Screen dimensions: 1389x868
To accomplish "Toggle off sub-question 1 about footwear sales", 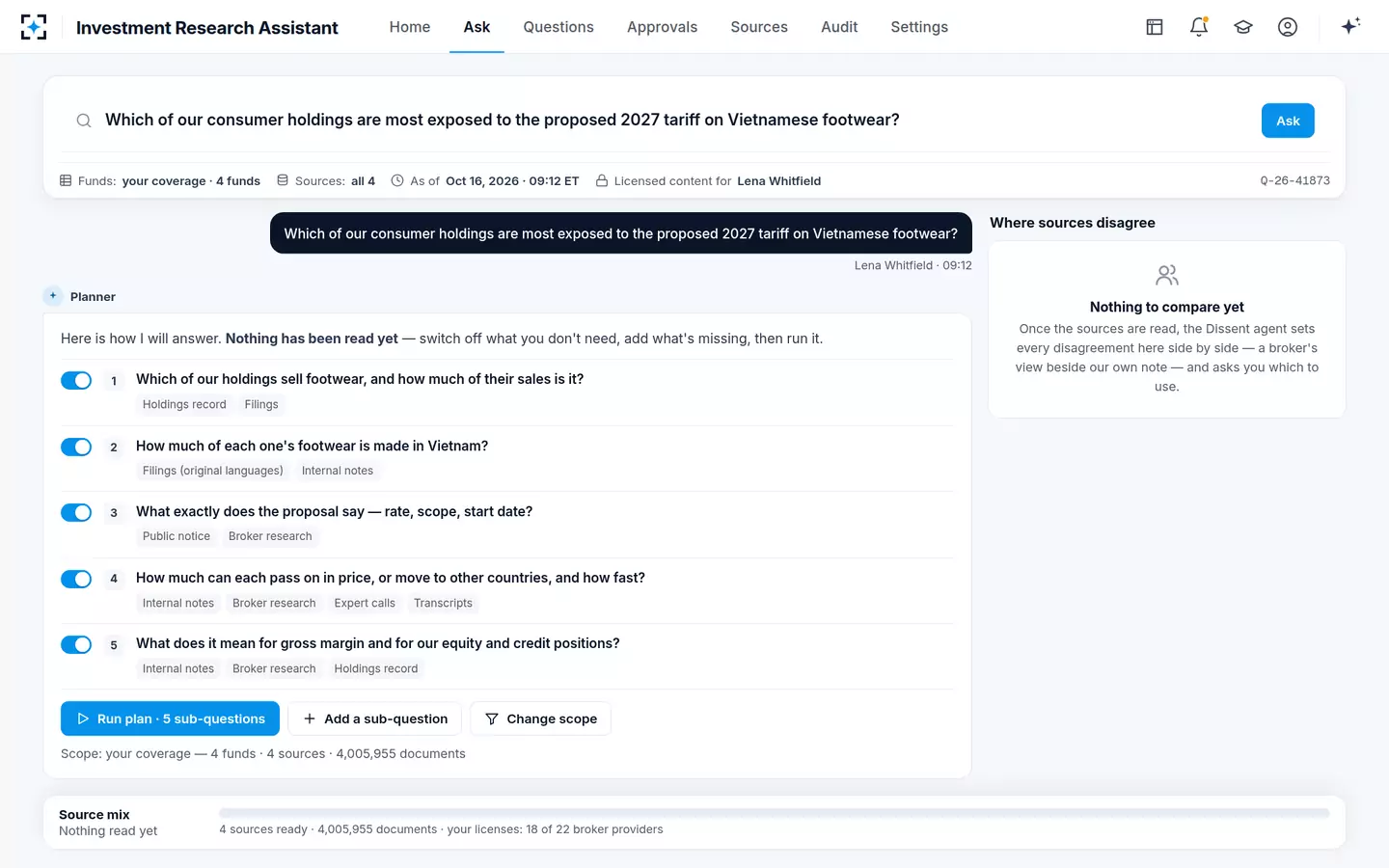I will click(x=76, y=381).
